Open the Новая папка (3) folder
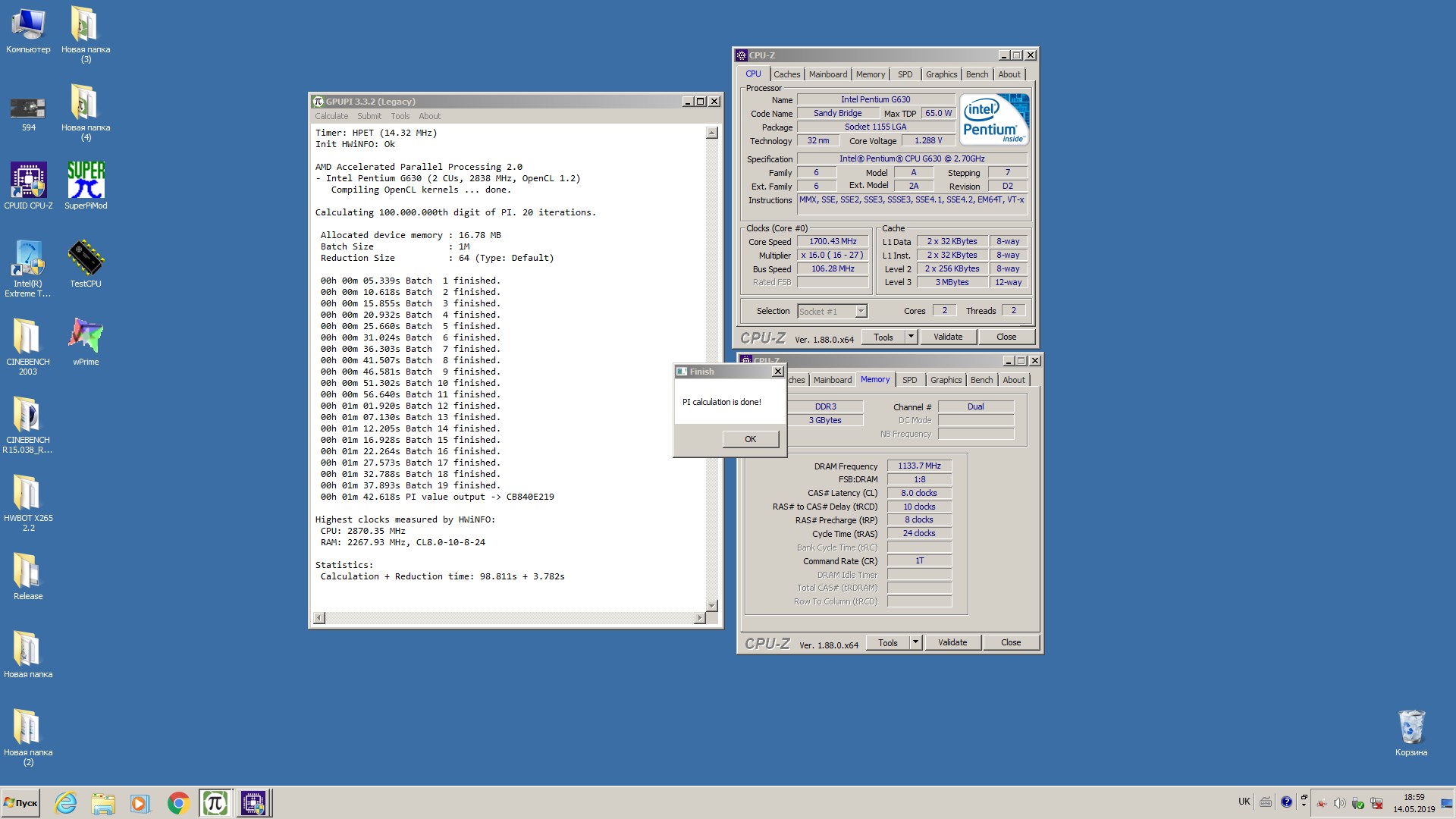Viewport: 1456px width, 819px height. pyautogui.click(x=86, y=35)
